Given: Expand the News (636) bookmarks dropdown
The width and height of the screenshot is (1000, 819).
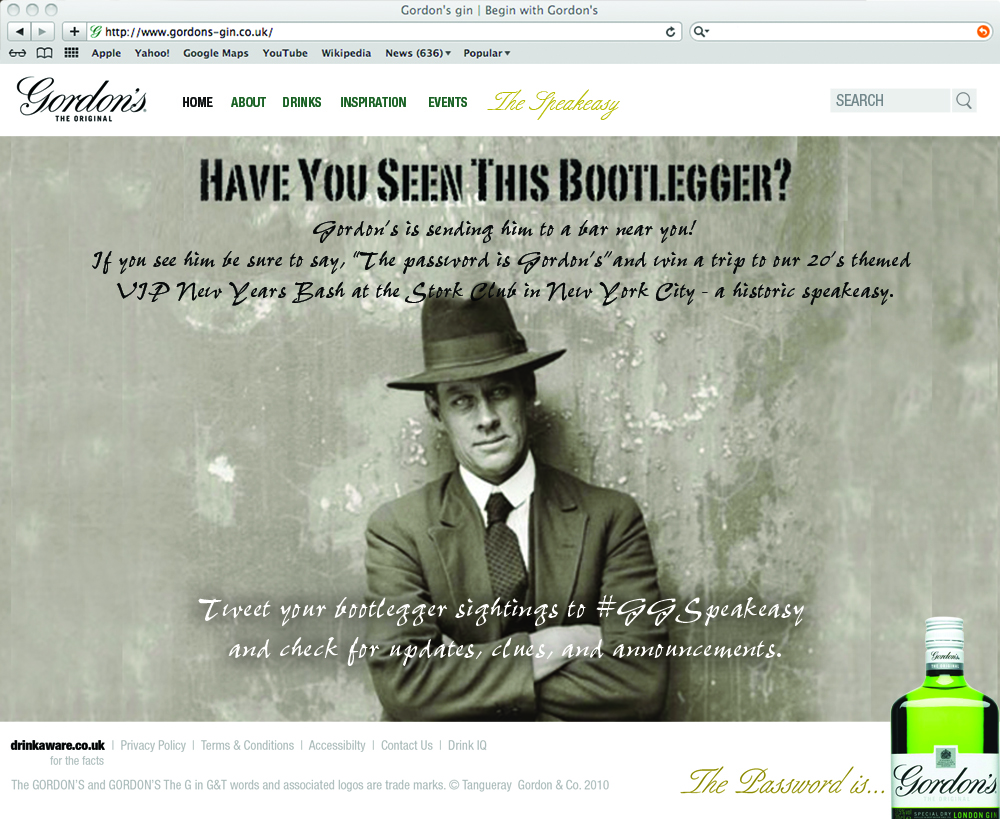Looking at the screenshot, I should (x=418, y=53).
